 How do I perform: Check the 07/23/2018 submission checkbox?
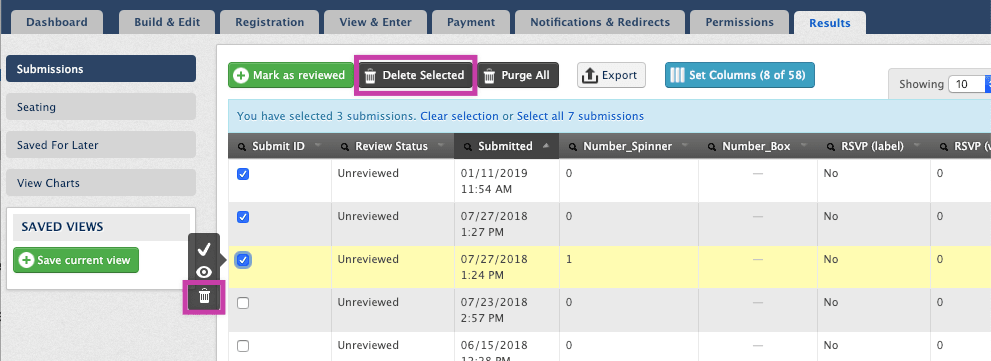pos(243,303)
